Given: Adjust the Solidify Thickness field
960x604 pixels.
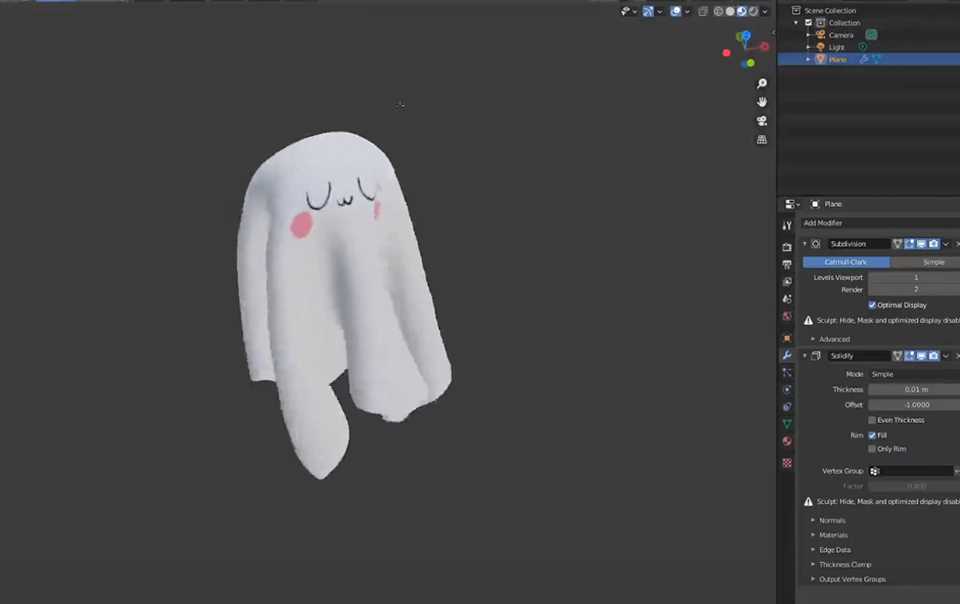Looking at the screenshot, I should tap(914, 389).
